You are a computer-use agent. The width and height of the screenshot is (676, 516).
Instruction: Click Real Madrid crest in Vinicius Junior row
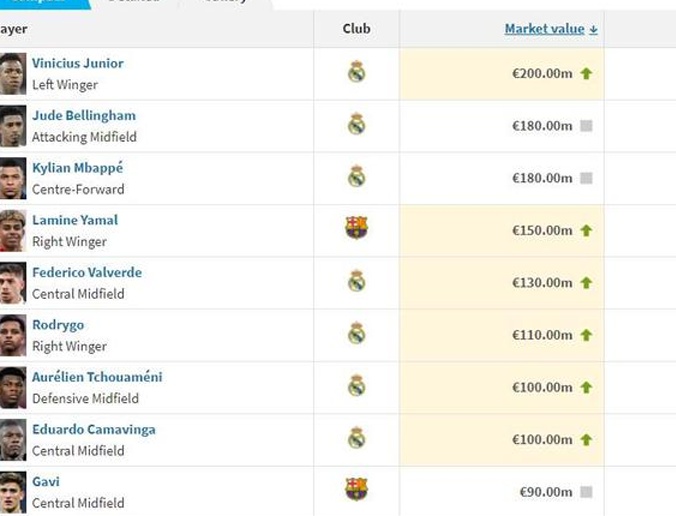357,72
